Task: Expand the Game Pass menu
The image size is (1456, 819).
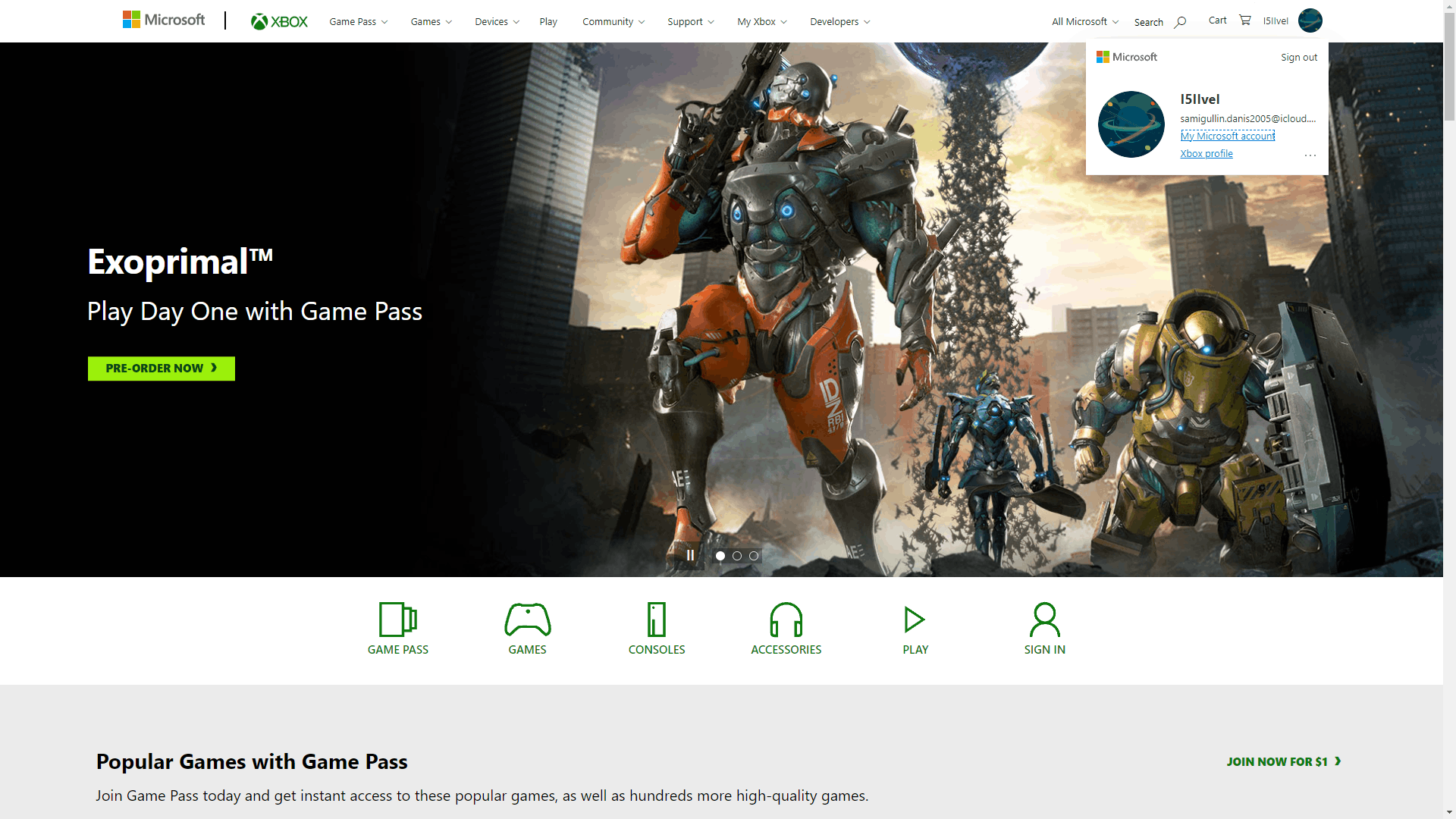Action: (358, 22)
